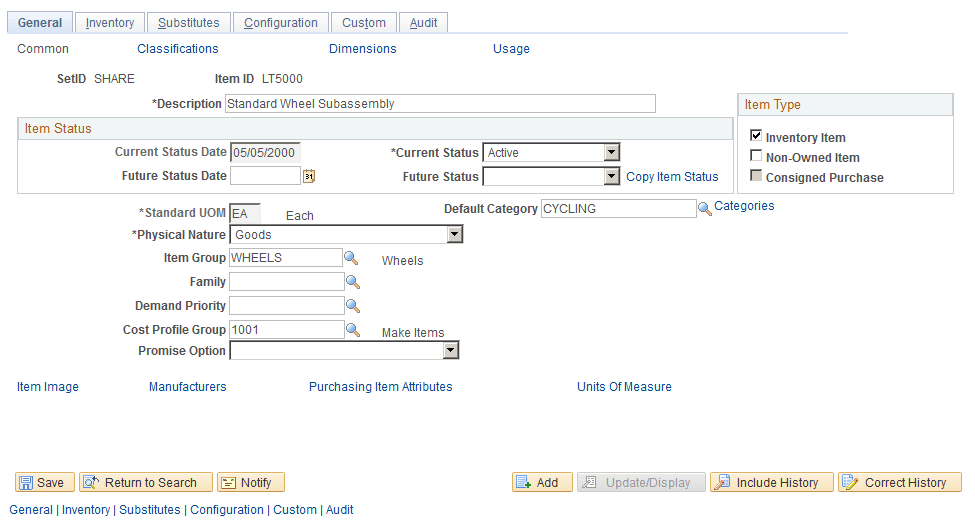Click the Save button

45,482
